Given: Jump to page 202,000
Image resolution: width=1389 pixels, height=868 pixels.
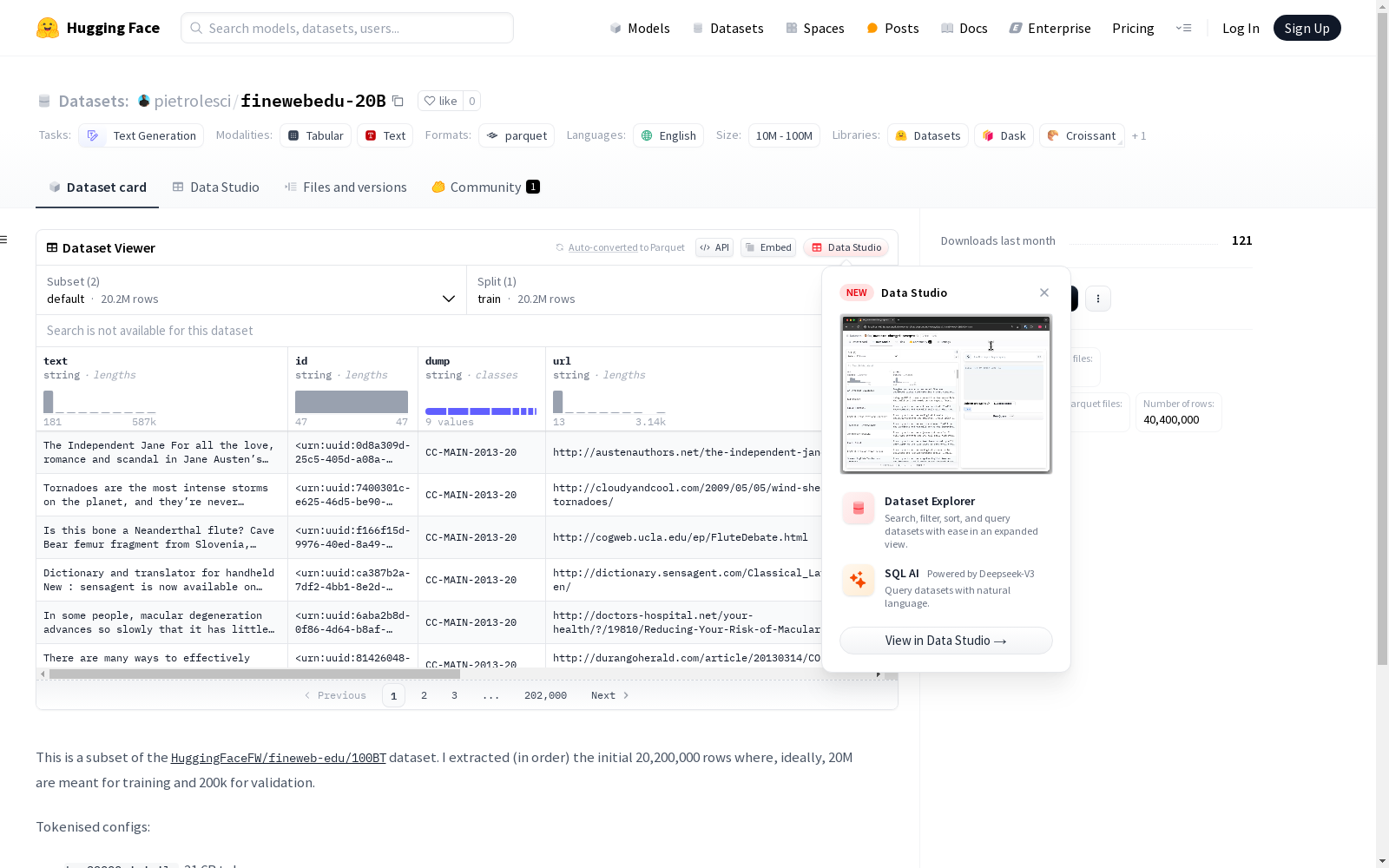Looking at the screenshot, I should pos(545,695).
